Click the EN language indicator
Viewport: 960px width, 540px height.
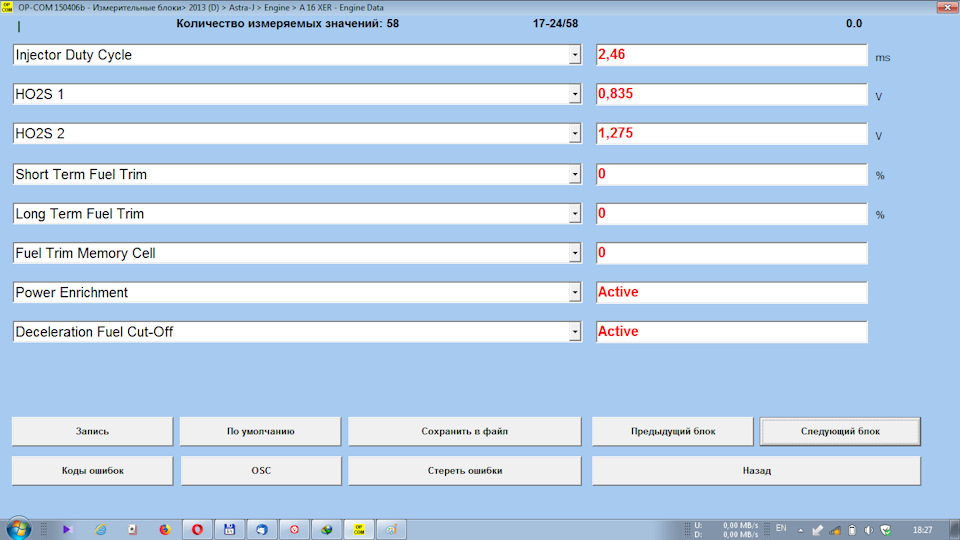point(781,528)
